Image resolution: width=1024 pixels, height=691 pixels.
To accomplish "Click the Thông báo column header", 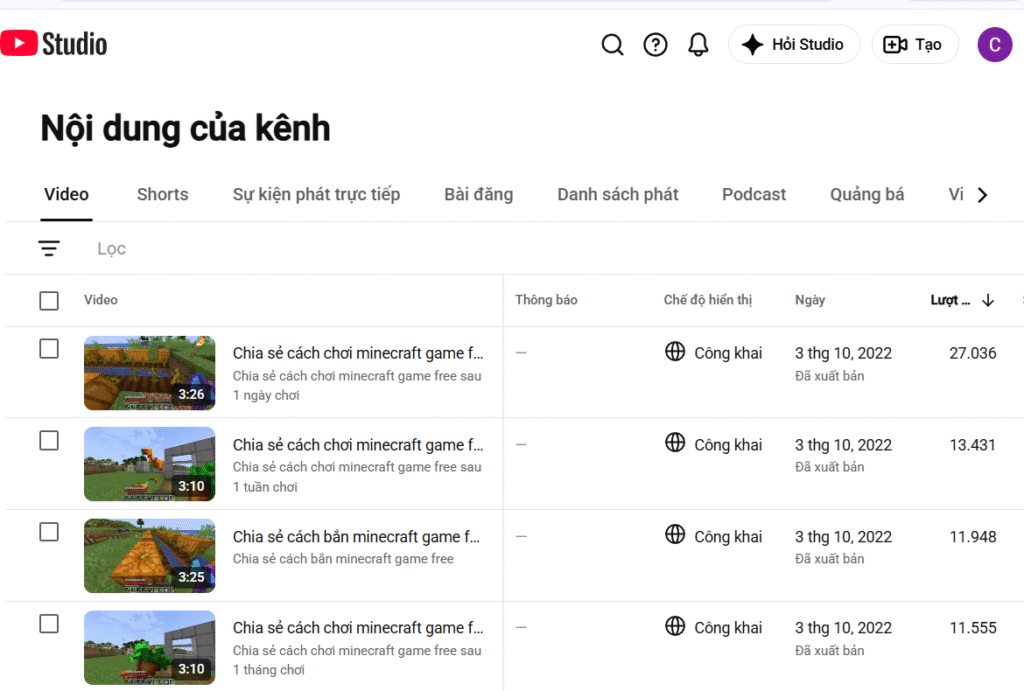I will (546, 300).
